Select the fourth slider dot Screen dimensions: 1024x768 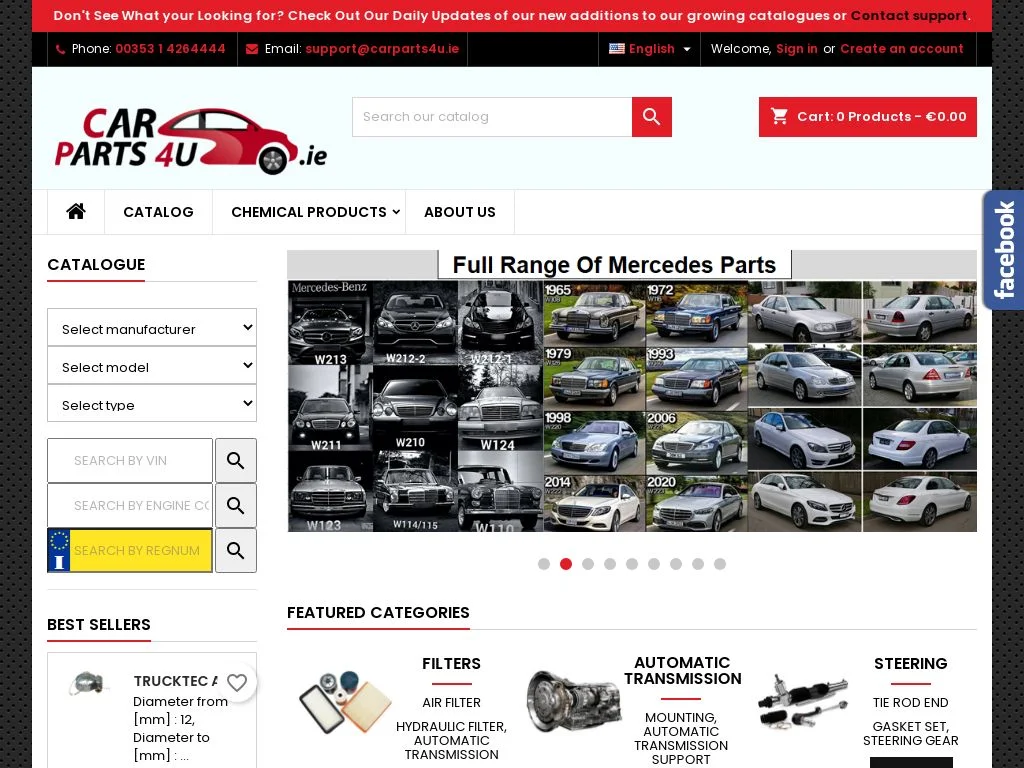point(610,564)
